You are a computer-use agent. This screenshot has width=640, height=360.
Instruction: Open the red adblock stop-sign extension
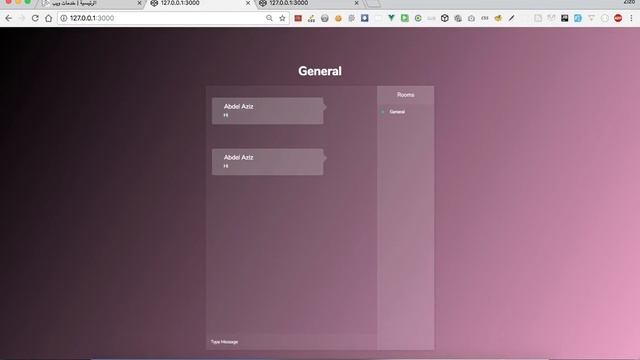(618, 18)
